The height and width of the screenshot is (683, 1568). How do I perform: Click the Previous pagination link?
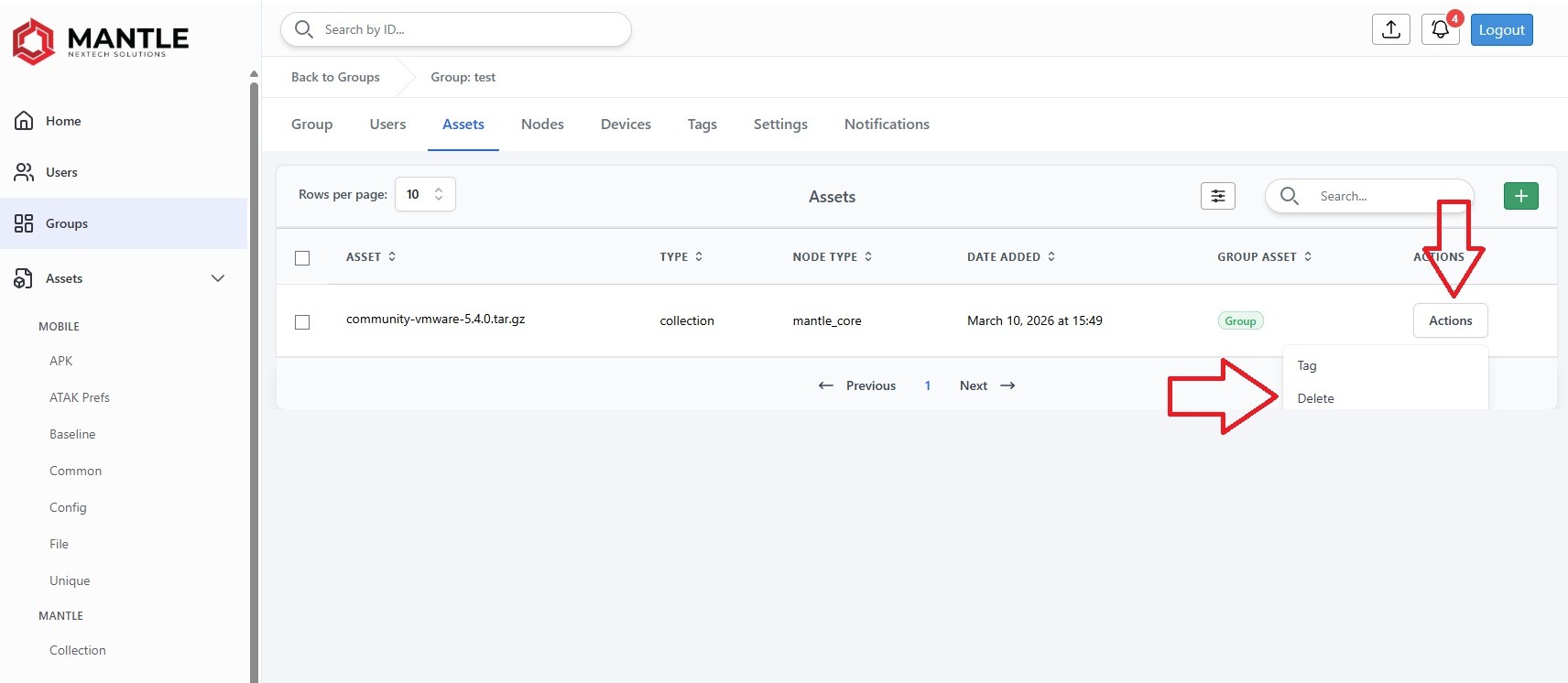click(x=856, y=385)
